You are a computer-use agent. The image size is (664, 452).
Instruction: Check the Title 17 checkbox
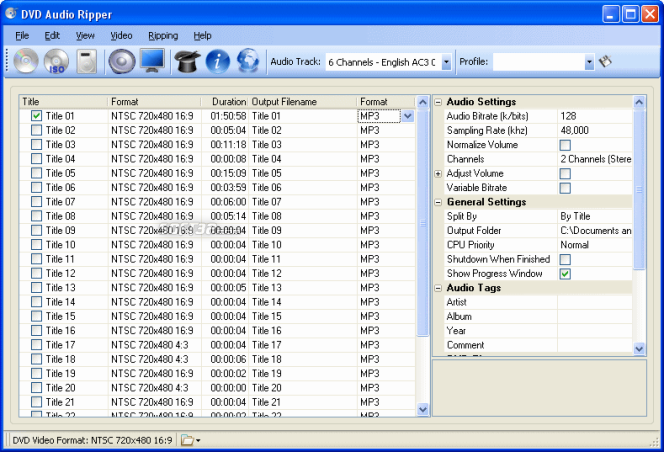36,345
